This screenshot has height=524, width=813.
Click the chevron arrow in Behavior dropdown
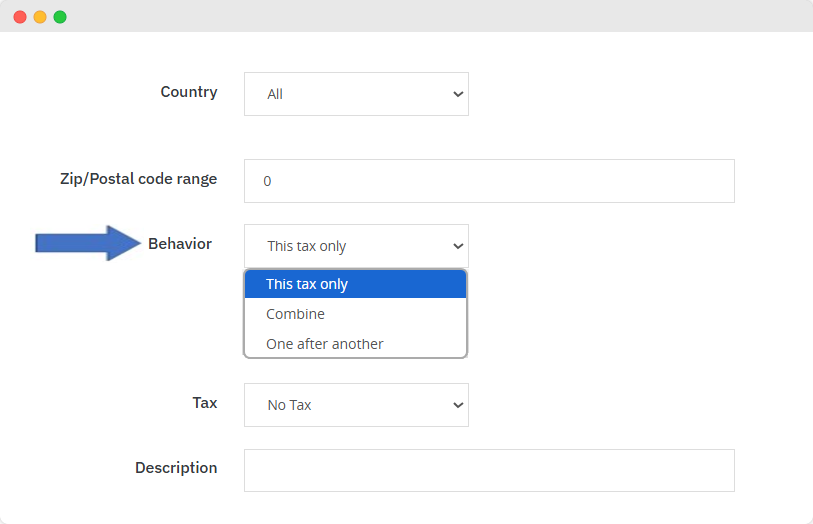(x=458, y=246)
